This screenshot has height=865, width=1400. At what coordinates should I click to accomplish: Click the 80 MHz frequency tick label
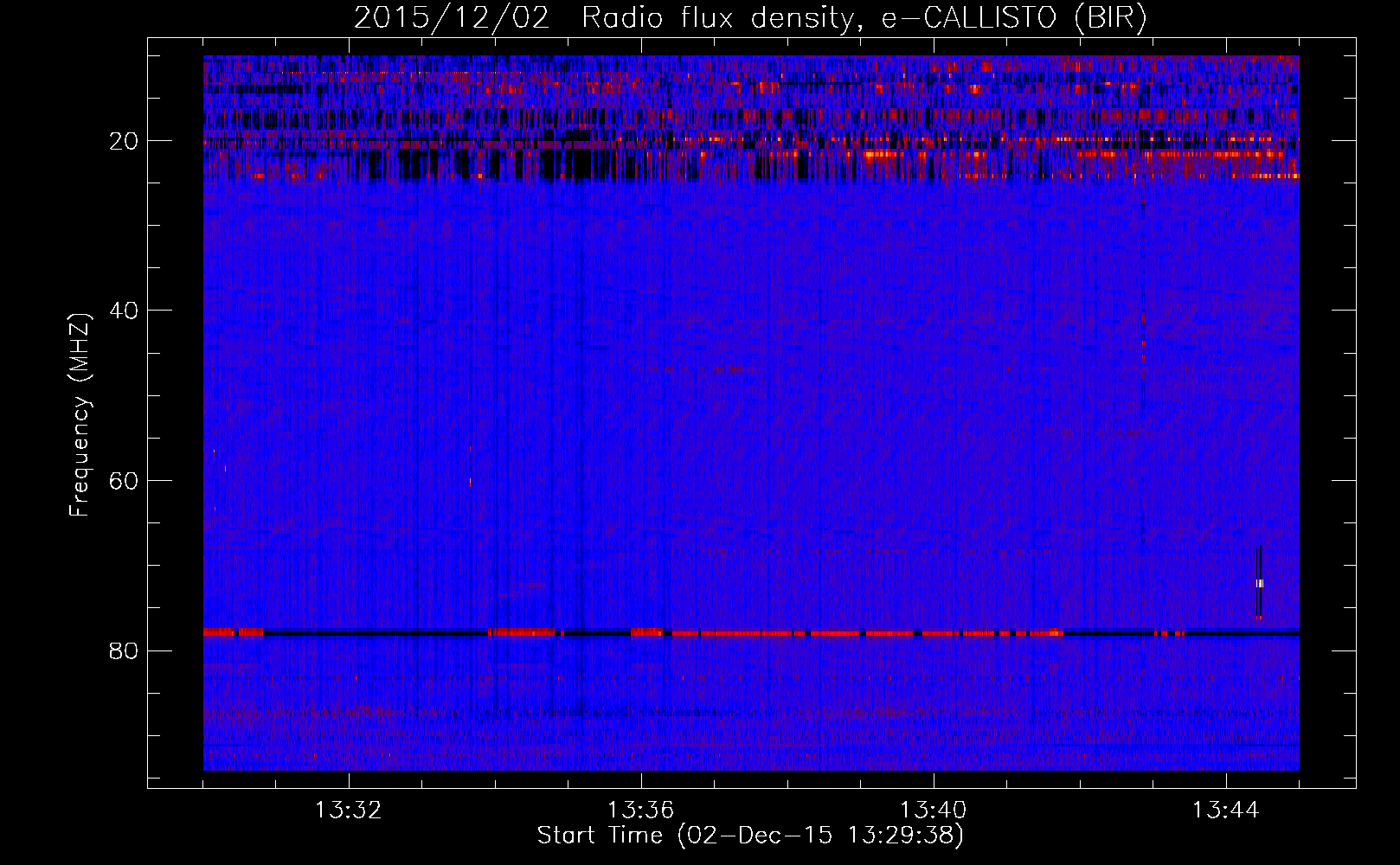[x=125, y=650]
